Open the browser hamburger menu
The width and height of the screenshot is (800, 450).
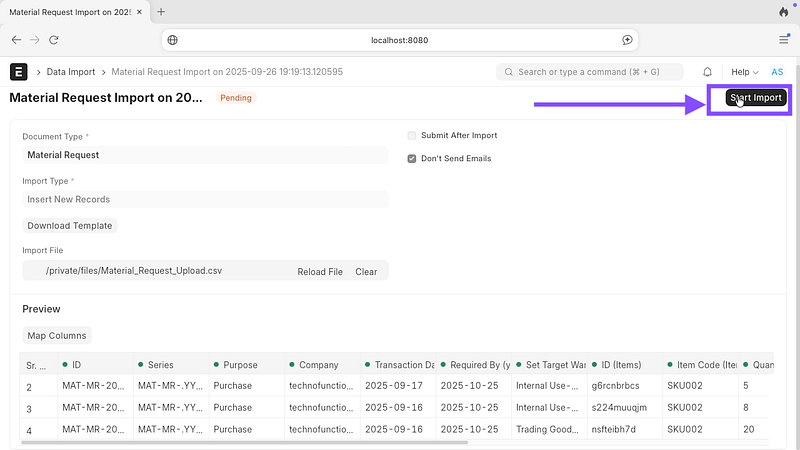pyautogui.click(x=783, y=40)
